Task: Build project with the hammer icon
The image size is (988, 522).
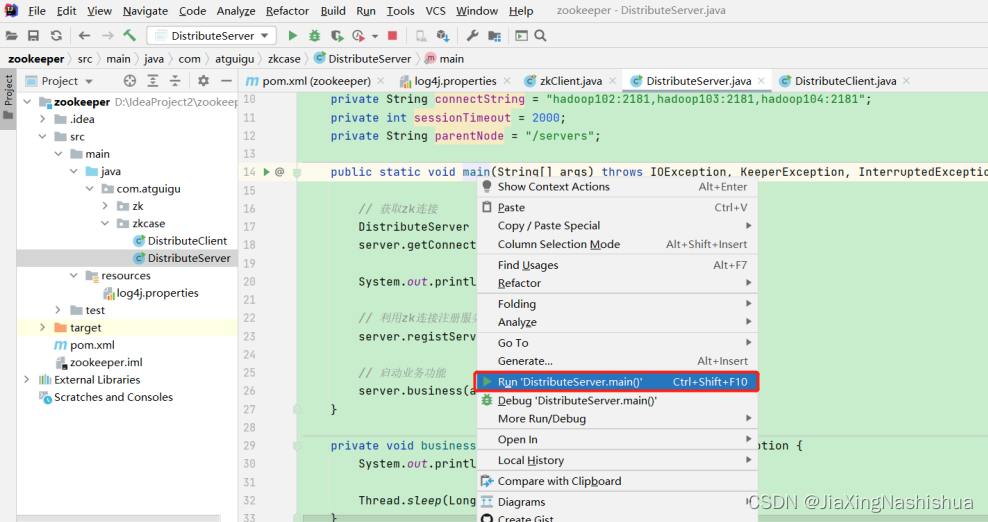Action: click(129, 35)
